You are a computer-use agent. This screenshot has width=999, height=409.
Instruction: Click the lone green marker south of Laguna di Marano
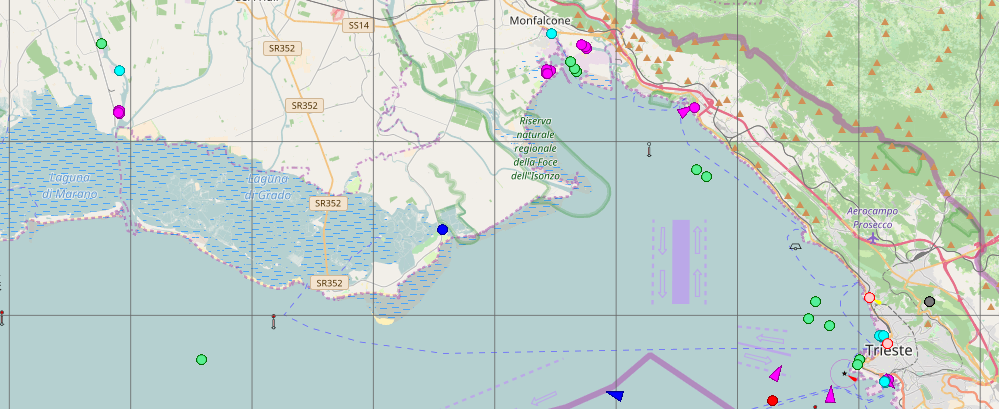click(x=202, y=359)
